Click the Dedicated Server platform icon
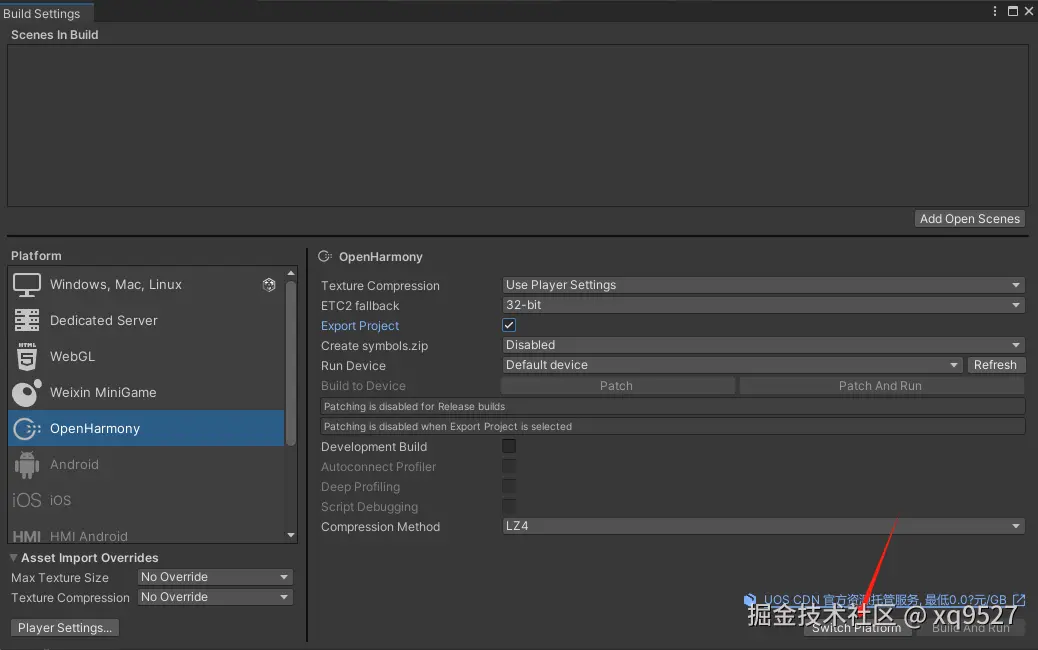 (26, 320)
